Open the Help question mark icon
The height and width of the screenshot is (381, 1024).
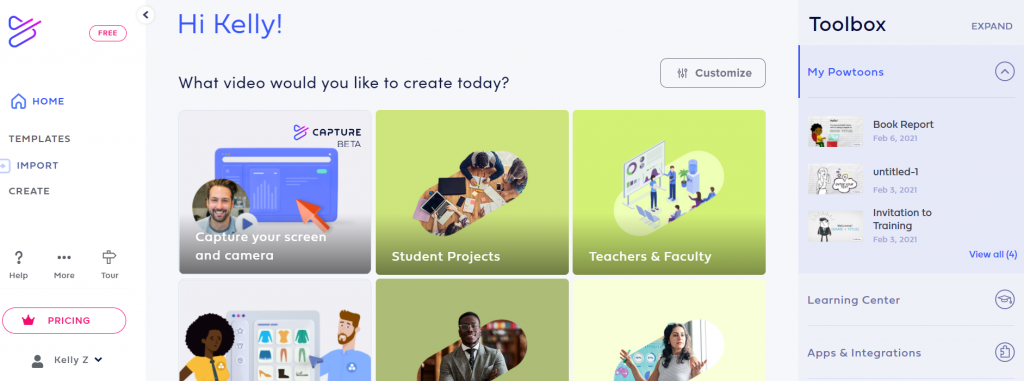[x=18, y=257]
